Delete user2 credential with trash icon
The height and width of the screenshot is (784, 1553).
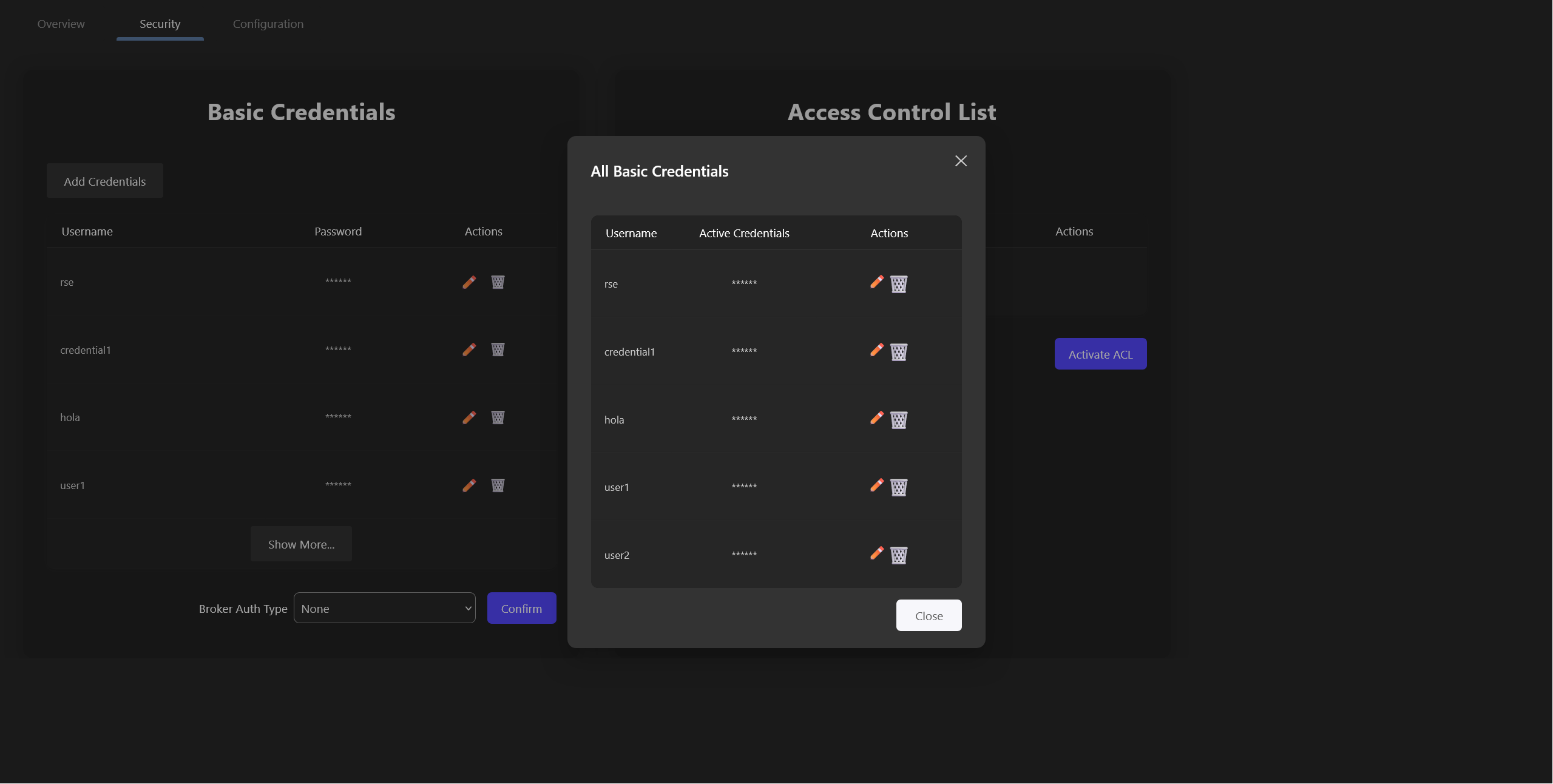pyautogui.click(x=898, y=555)
